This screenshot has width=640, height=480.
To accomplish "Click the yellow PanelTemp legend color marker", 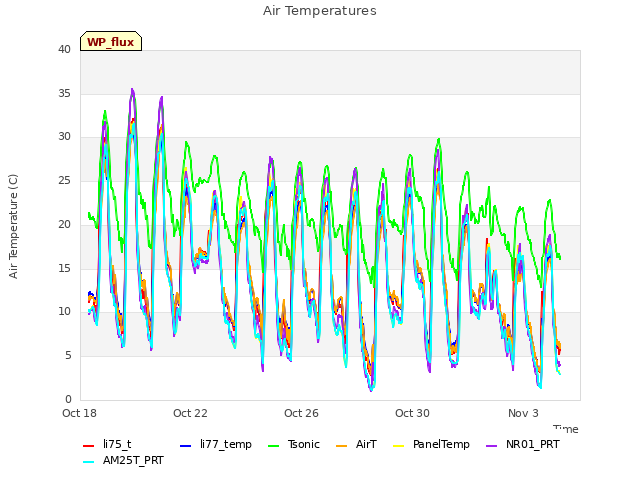I will [x=398, y=446].
